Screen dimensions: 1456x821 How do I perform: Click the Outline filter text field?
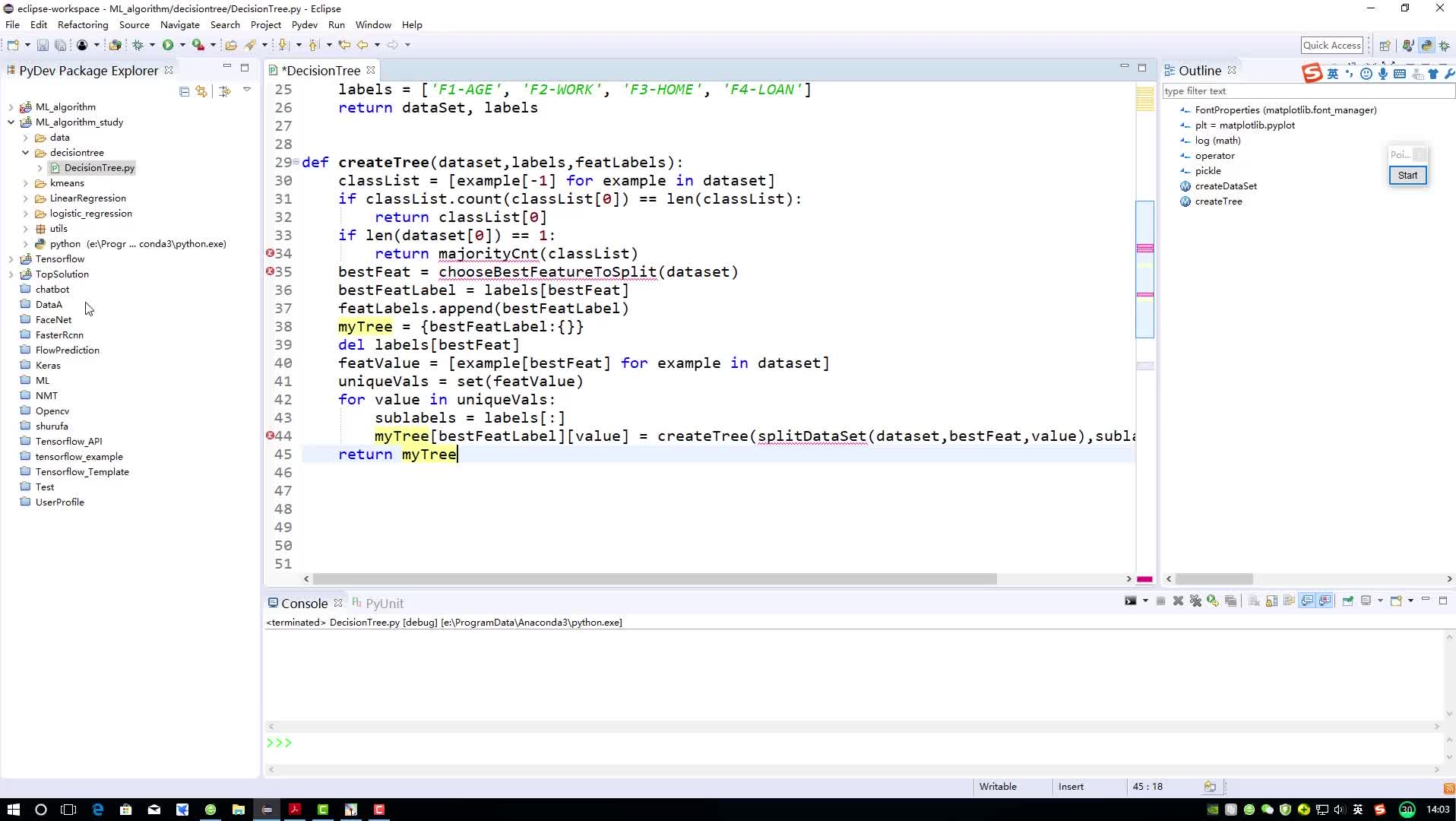click(x=1308, y=91)
